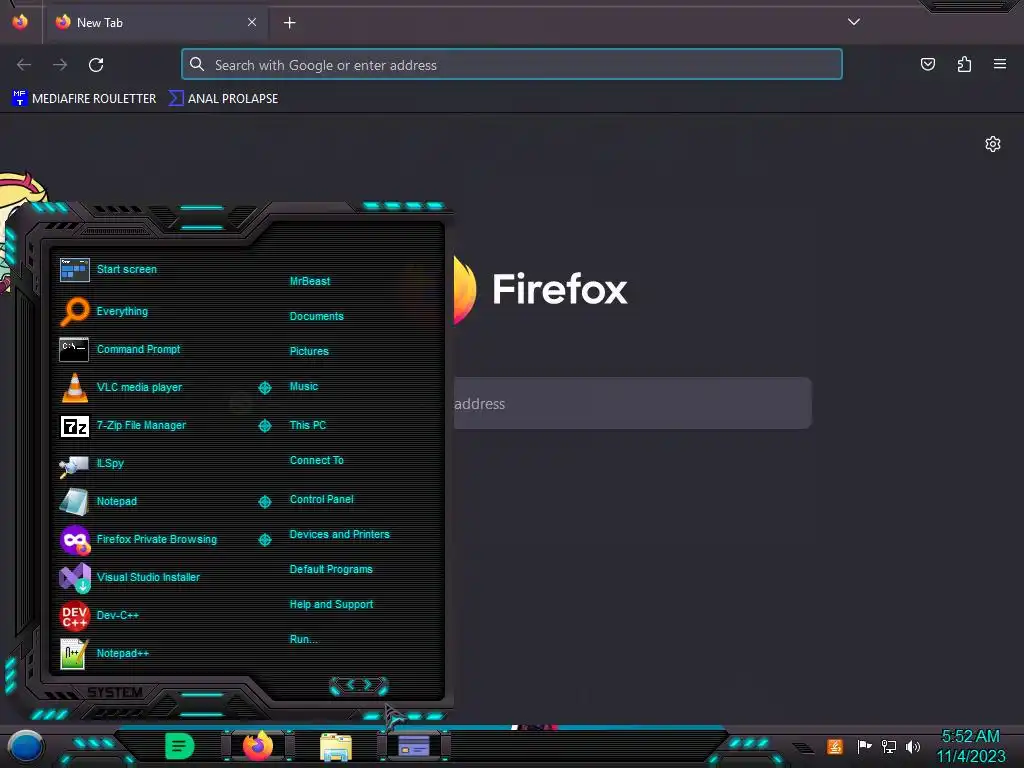Expand Firefox Private Browsing jump list arrow
1024x768 pixels.
[264, 539]
